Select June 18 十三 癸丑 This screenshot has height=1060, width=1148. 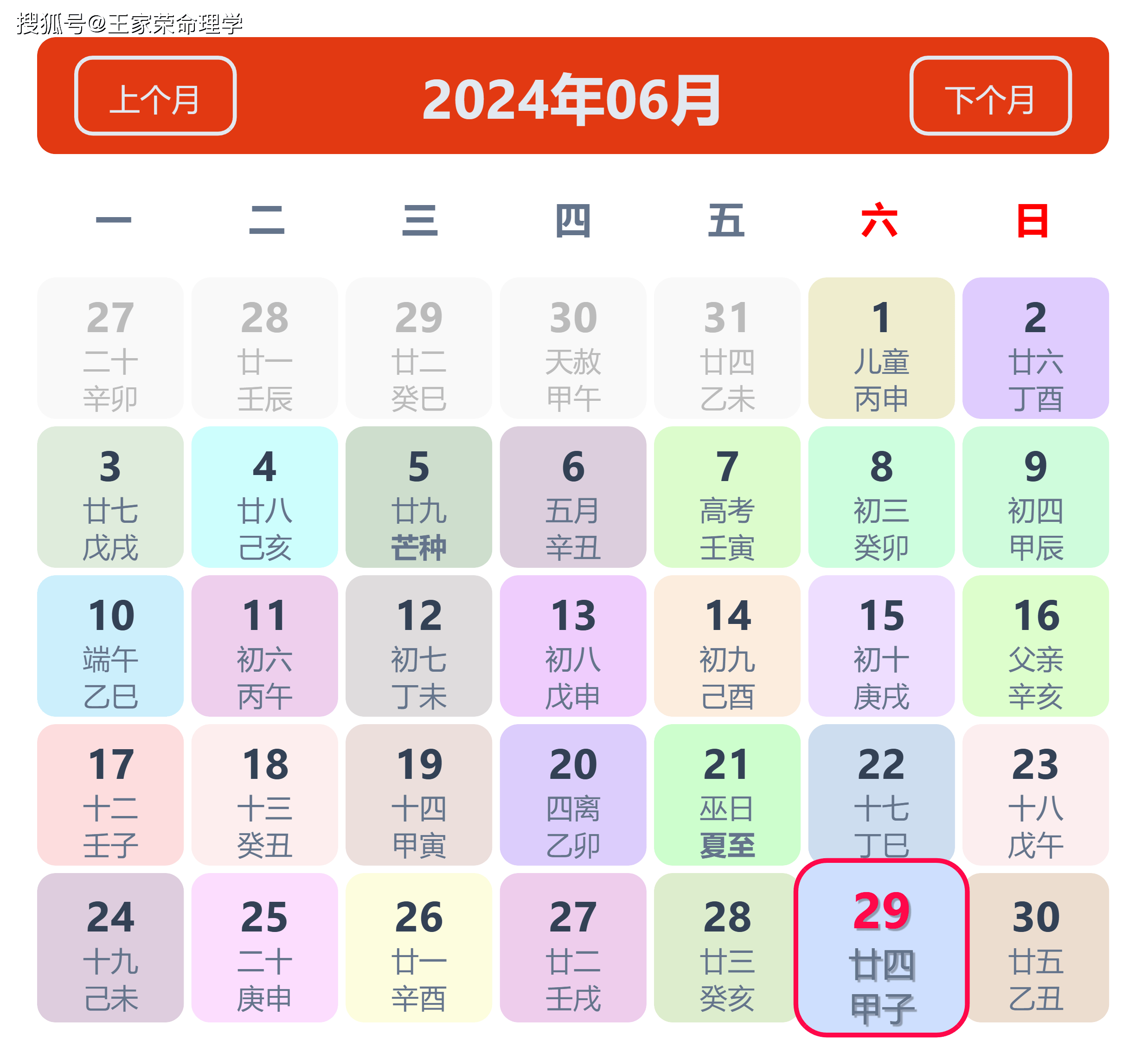264,795
